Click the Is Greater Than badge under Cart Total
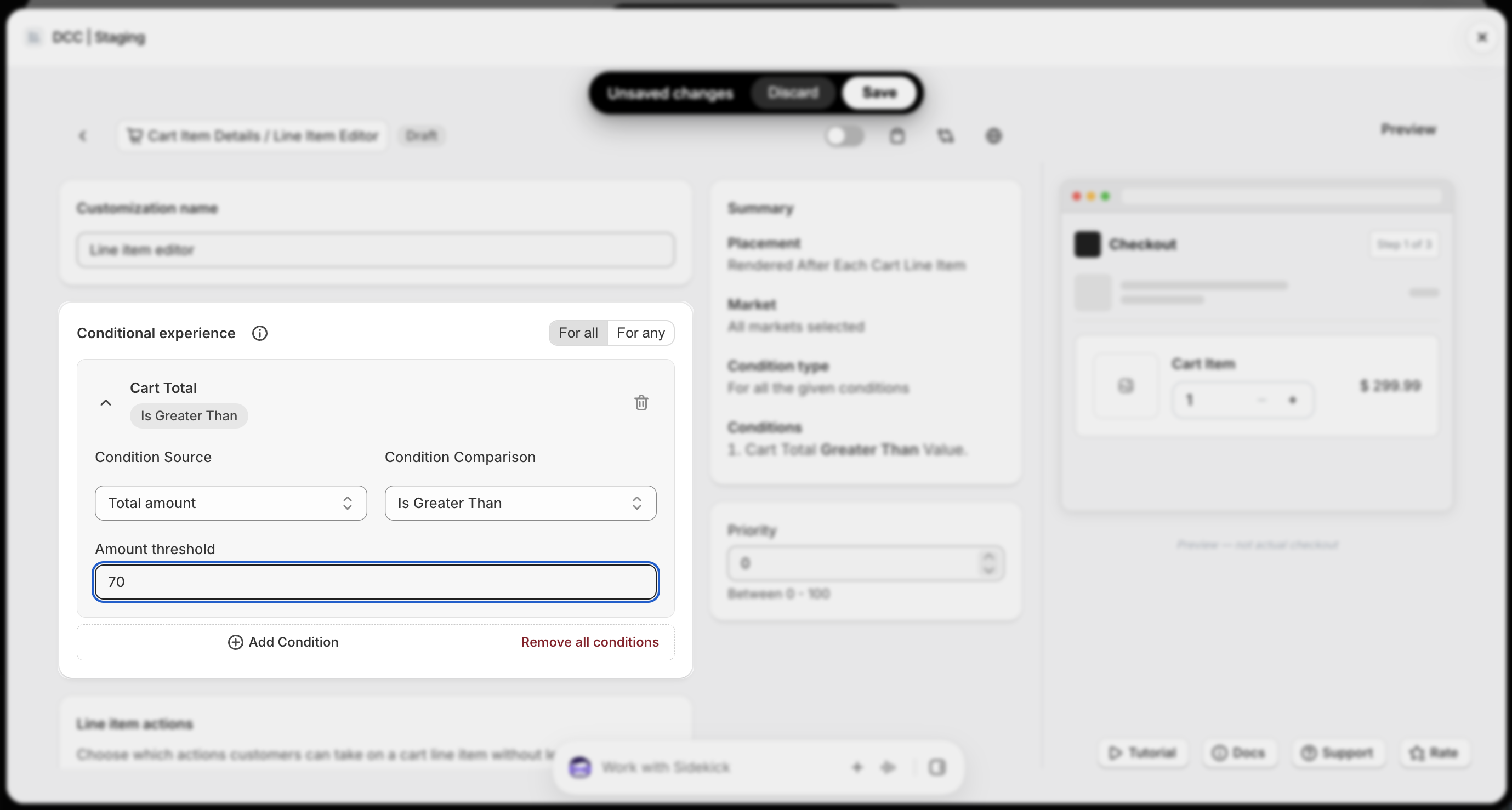The image size is (1512, 810). (x=189, y=415)
